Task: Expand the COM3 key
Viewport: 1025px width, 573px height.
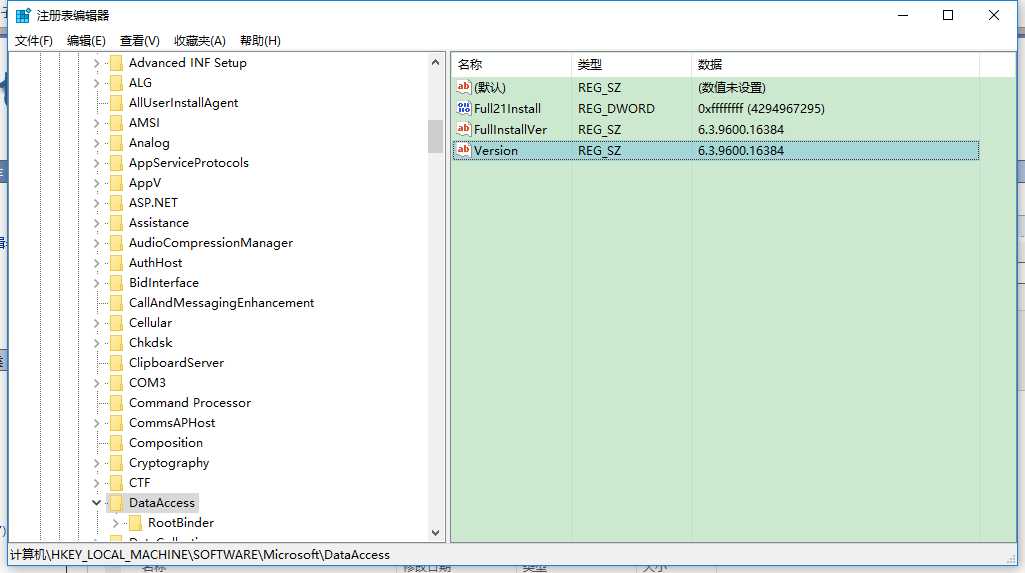Action: (96, 383)
